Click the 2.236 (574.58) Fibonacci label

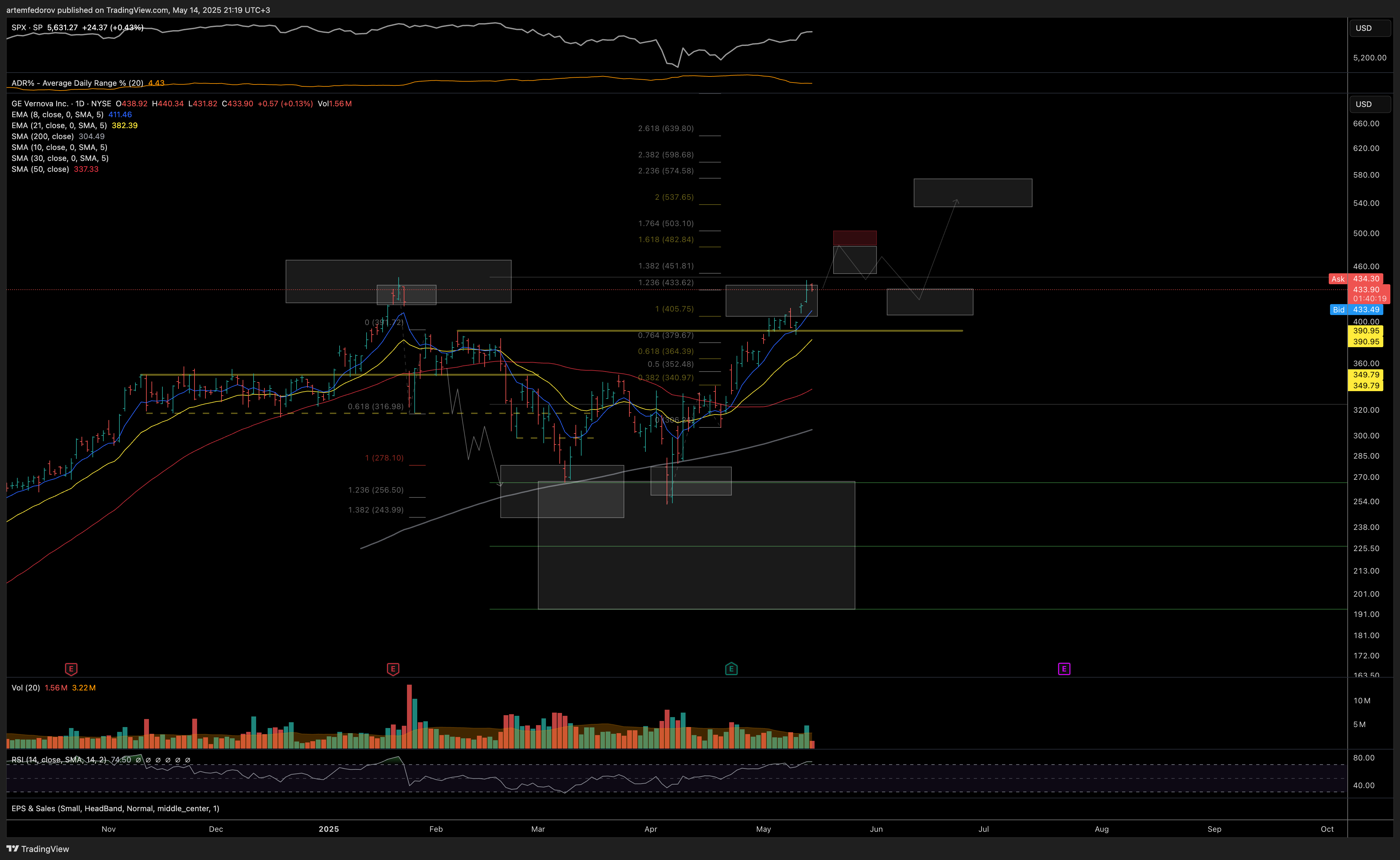[666, 171]
